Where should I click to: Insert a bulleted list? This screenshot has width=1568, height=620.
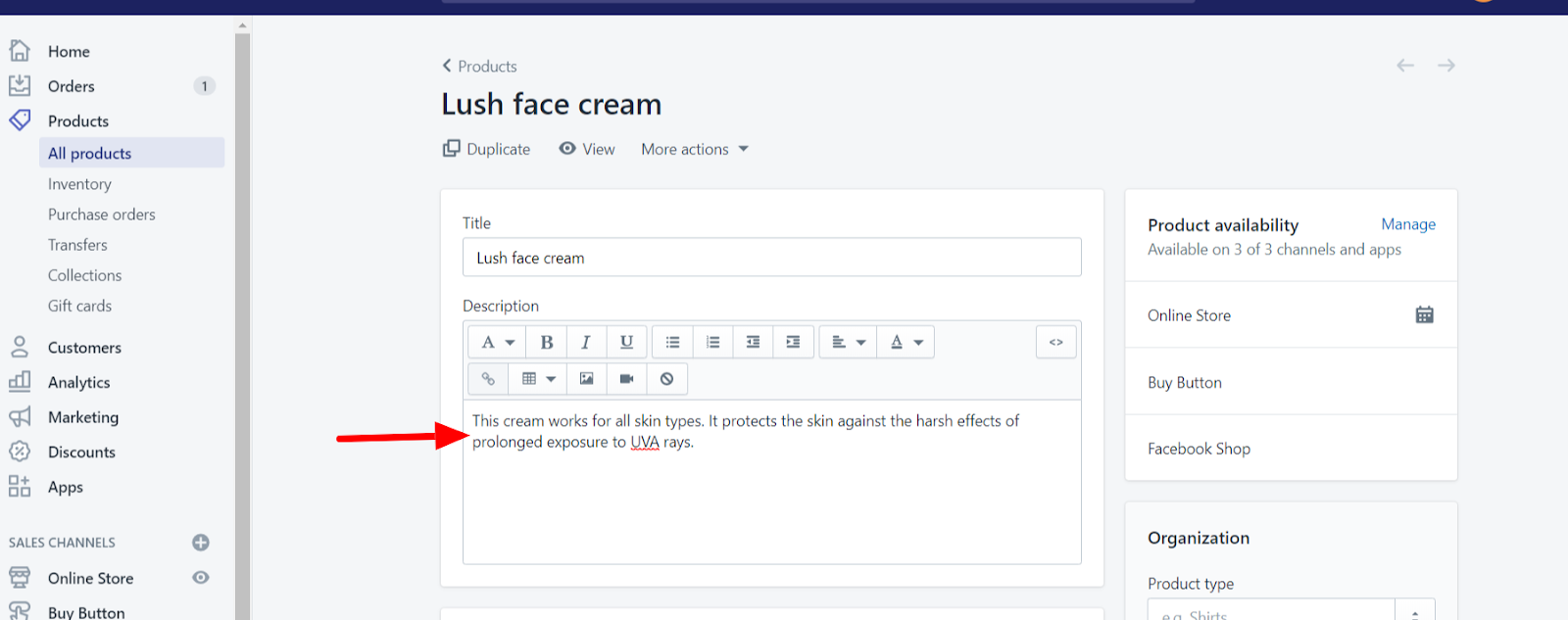coord(672,342)
